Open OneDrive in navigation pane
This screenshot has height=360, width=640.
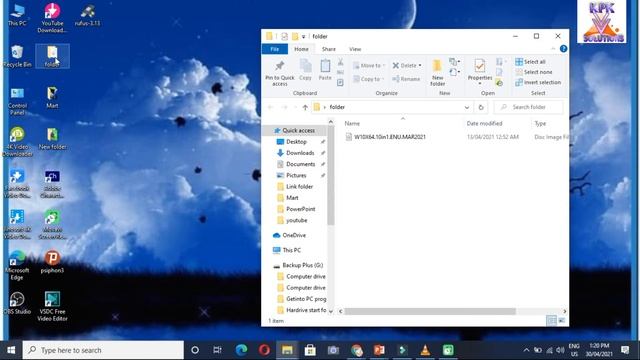coord(293,236)
